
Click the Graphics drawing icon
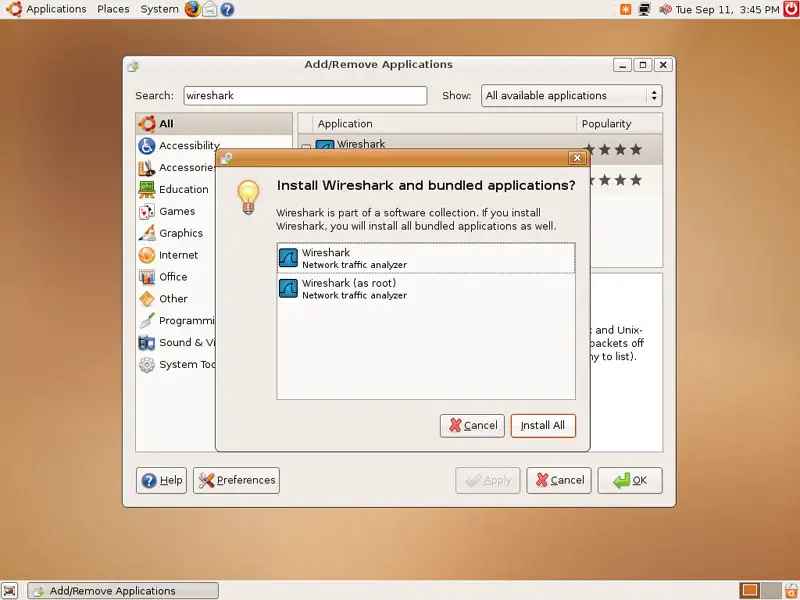point(147,233)
